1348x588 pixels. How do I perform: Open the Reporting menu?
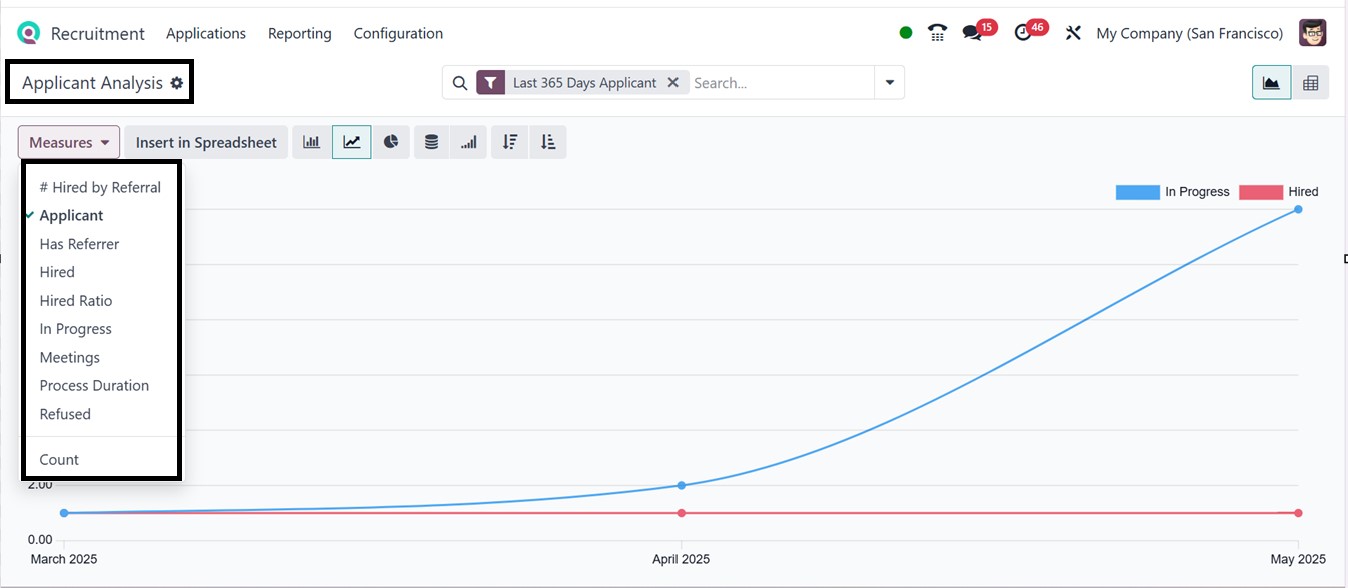coord(299,33)
